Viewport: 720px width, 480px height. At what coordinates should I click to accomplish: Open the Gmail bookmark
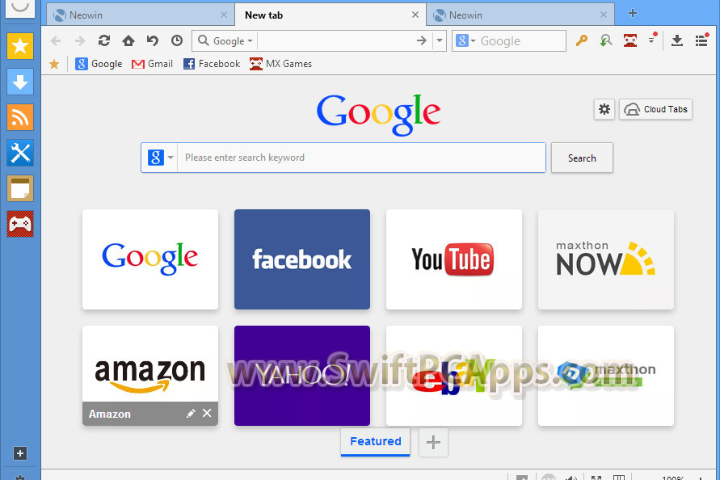click(x=152, y=64)
